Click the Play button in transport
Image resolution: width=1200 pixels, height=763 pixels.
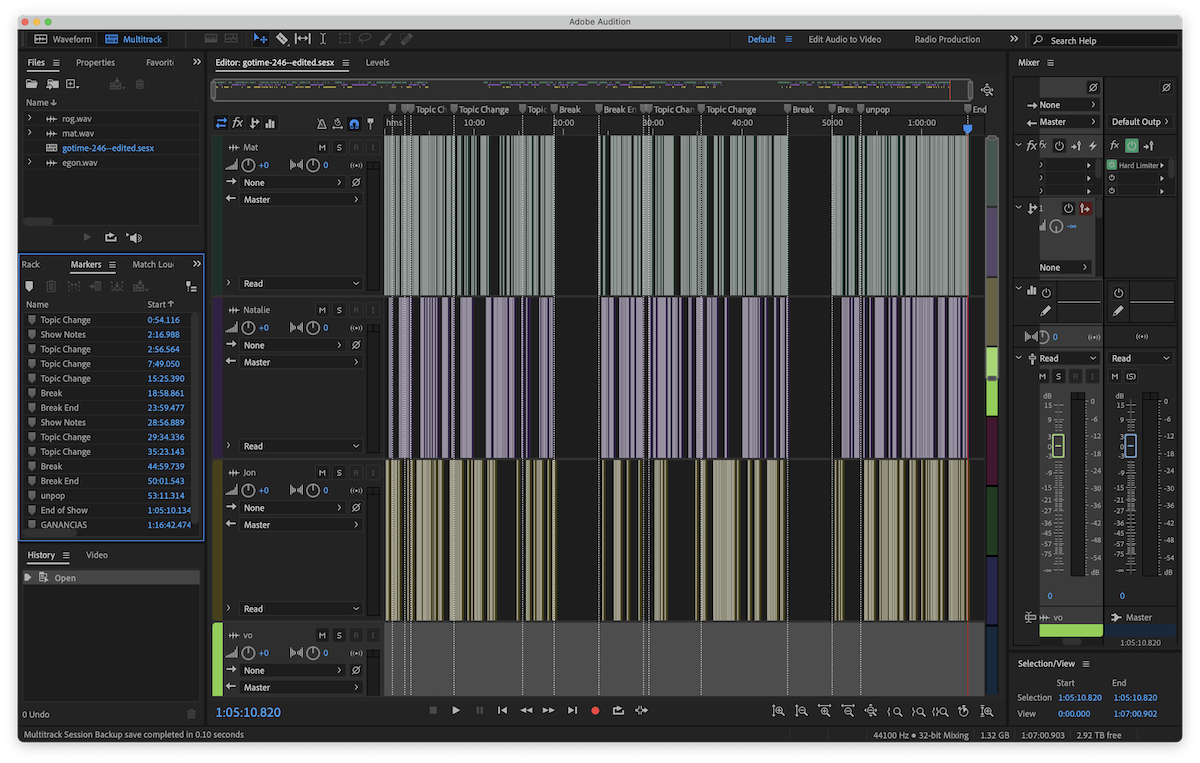tap(456, 710)
